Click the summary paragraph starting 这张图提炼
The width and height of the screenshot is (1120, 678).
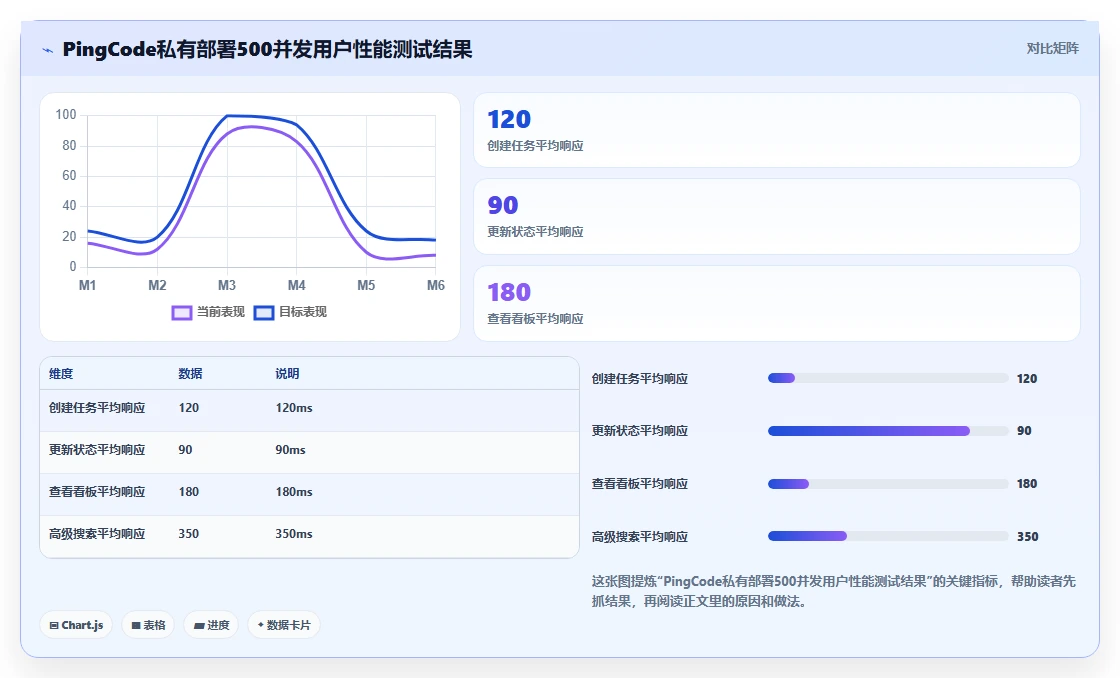coord(834,592)
